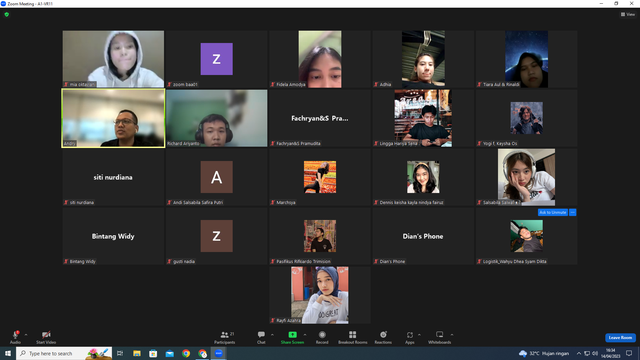640x360 pixels.
Task: Open Apps panel
Action: tap(410, 337)
